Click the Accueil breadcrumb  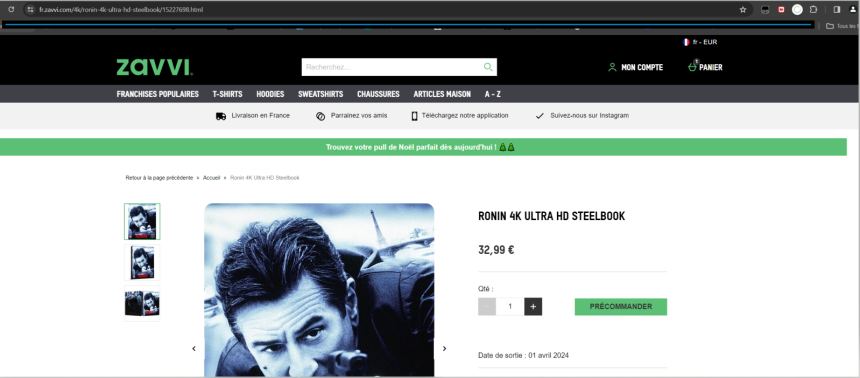(211, 178)
